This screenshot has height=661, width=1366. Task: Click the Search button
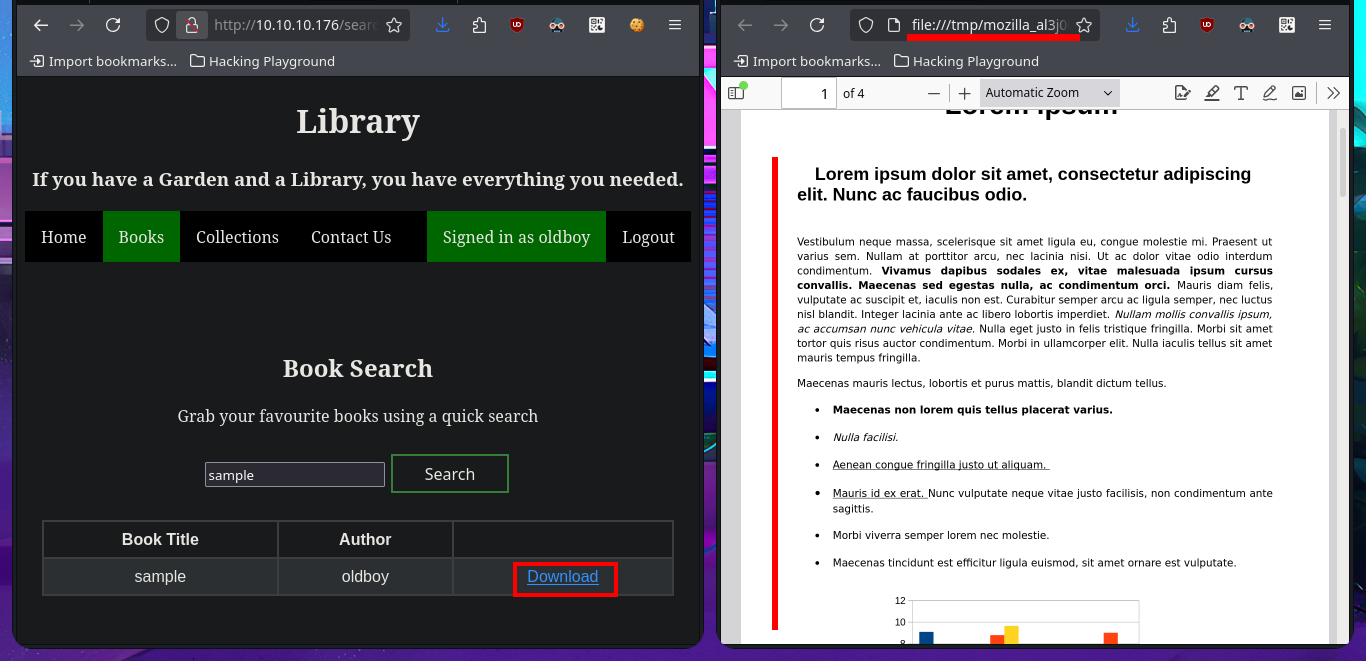pos(450,474)
